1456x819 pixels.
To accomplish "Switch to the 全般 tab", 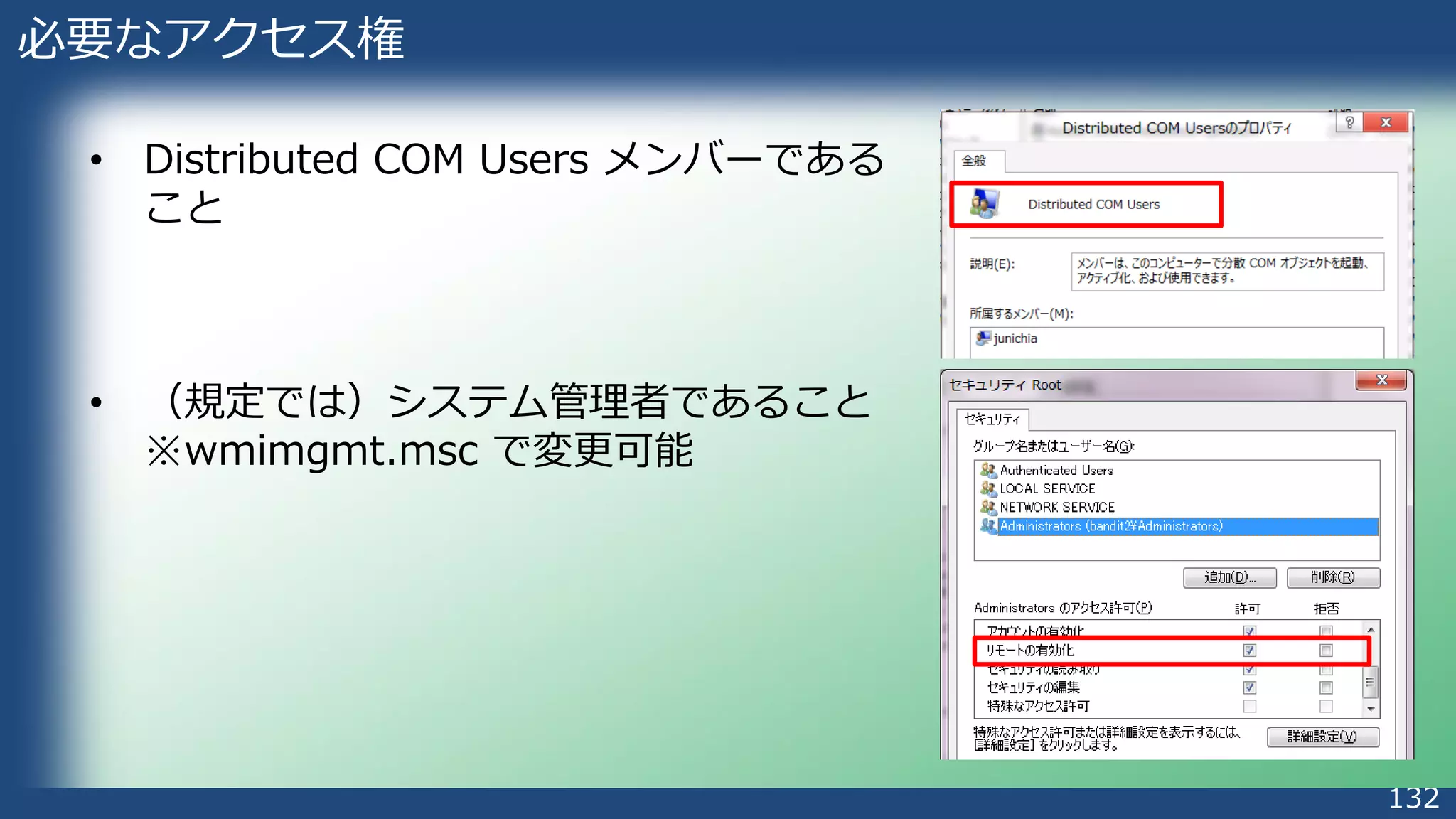I will point(975,161).
